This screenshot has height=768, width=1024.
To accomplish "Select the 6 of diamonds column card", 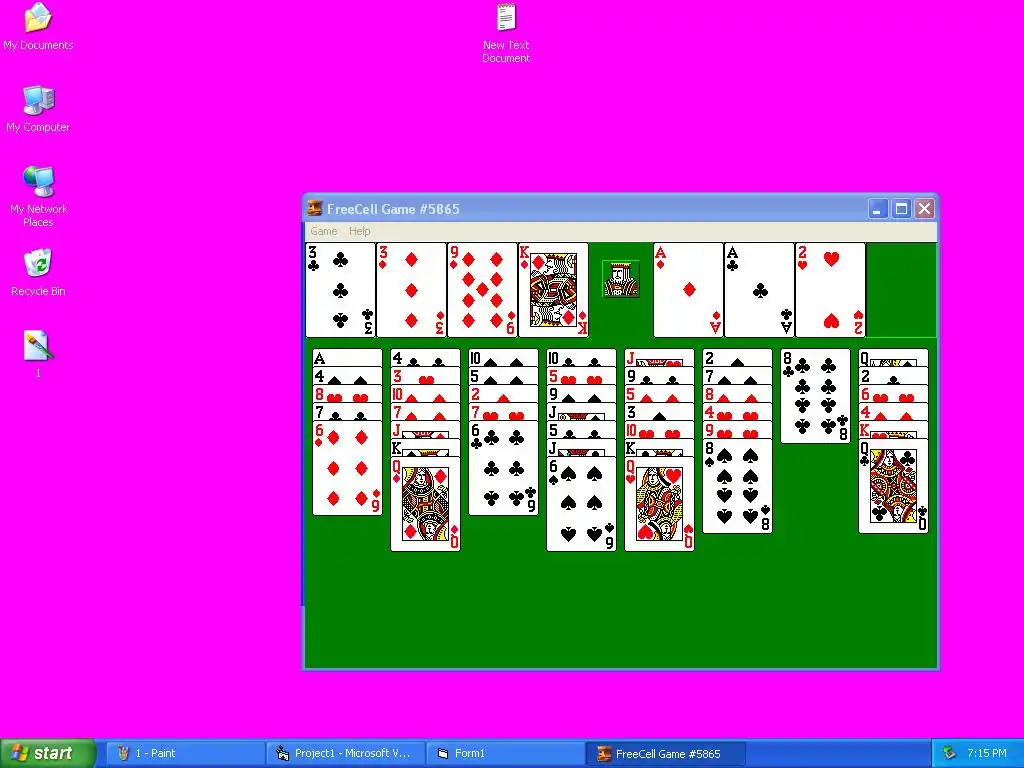I will pos(347,468).
